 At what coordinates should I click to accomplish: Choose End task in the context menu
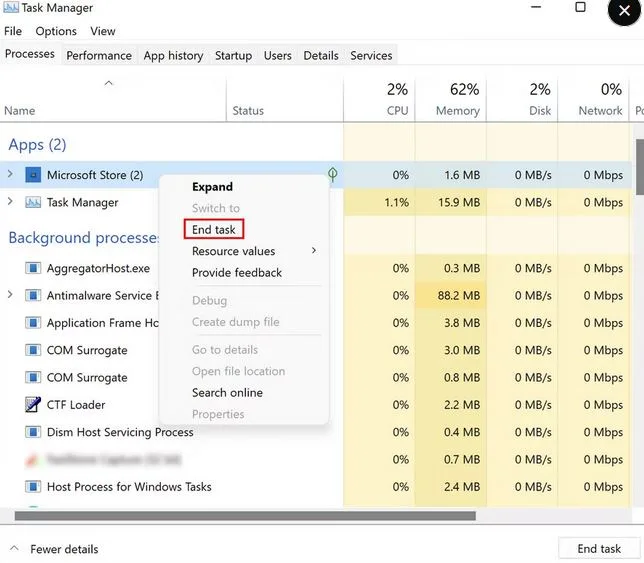pyautogui.click(x=214, y=229)
